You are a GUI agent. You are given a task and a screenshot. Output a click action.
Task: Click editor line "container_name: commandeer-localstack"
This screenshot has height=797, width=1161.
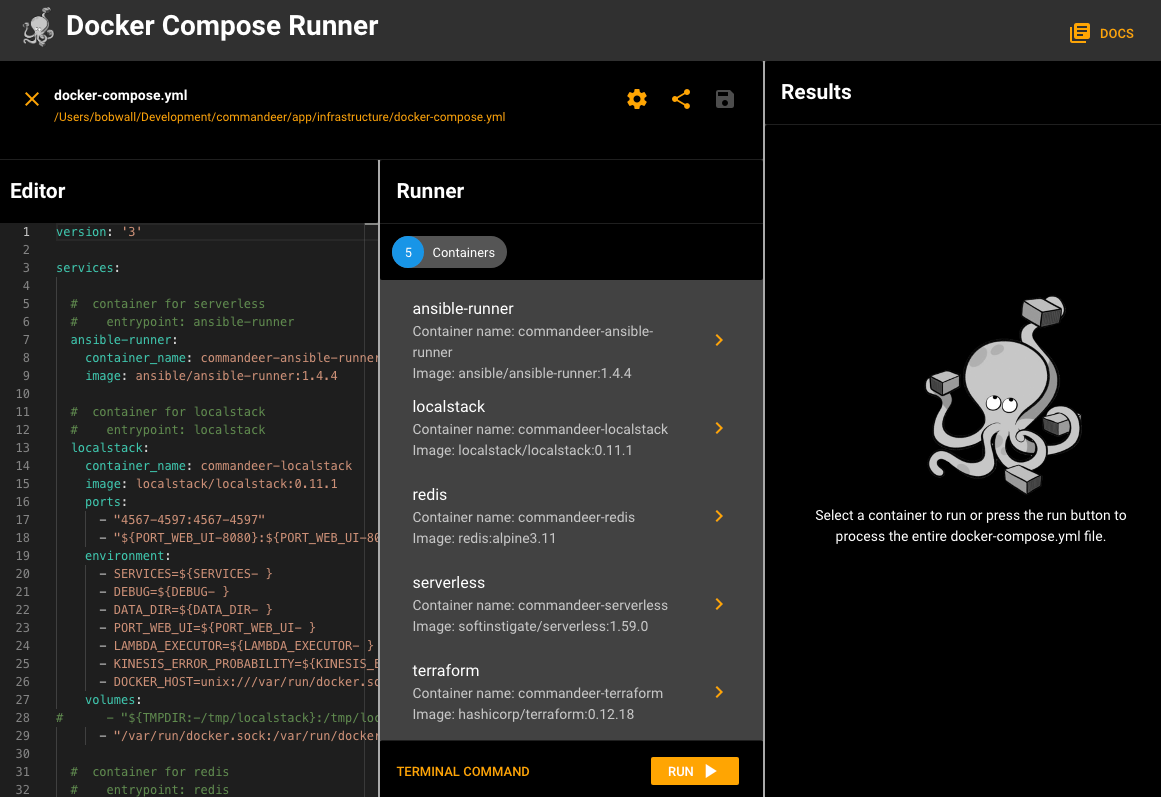click(218, 466)
